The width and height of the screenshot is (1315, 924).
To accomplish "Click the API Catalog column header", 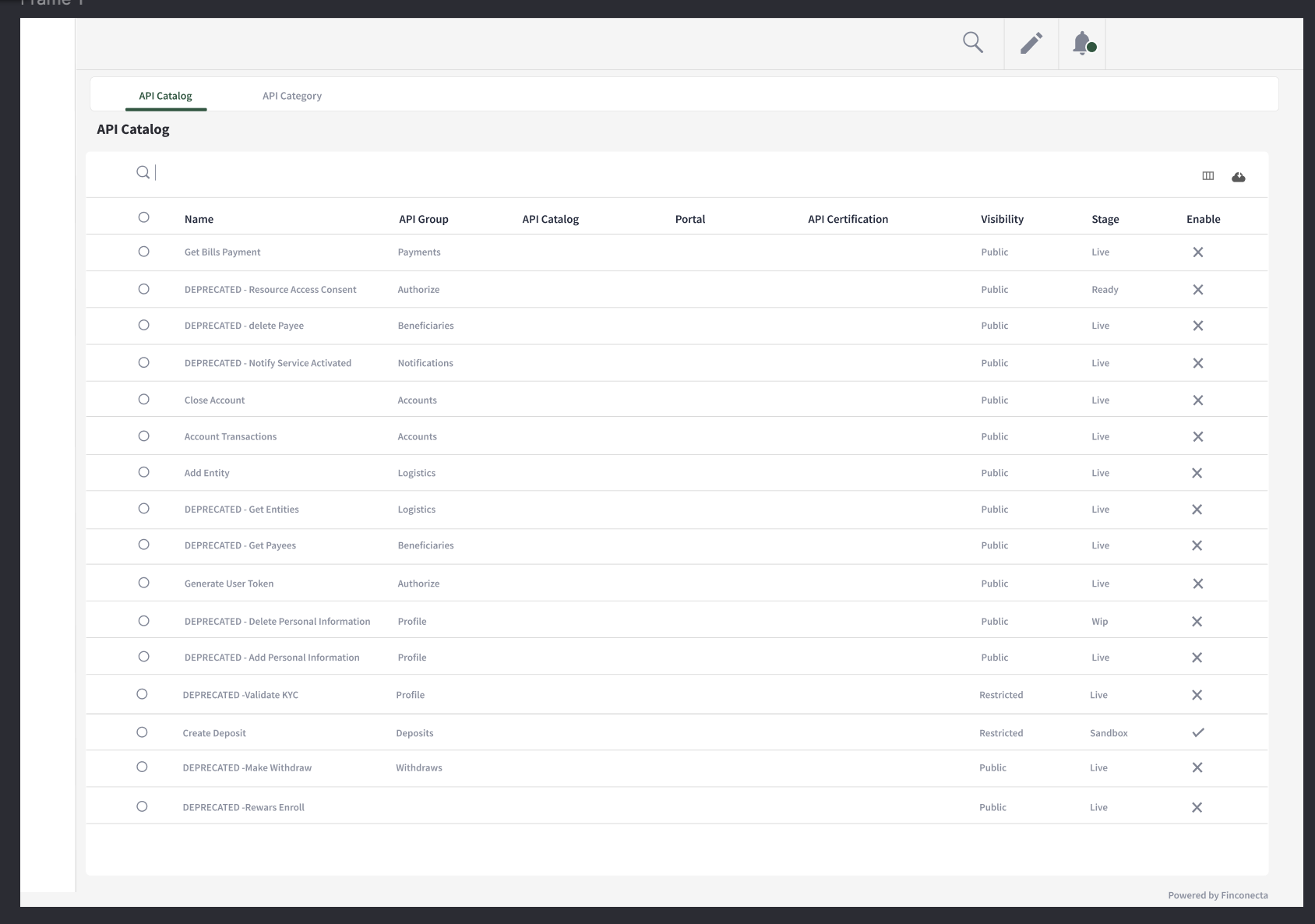I will [x=551, y=219].
